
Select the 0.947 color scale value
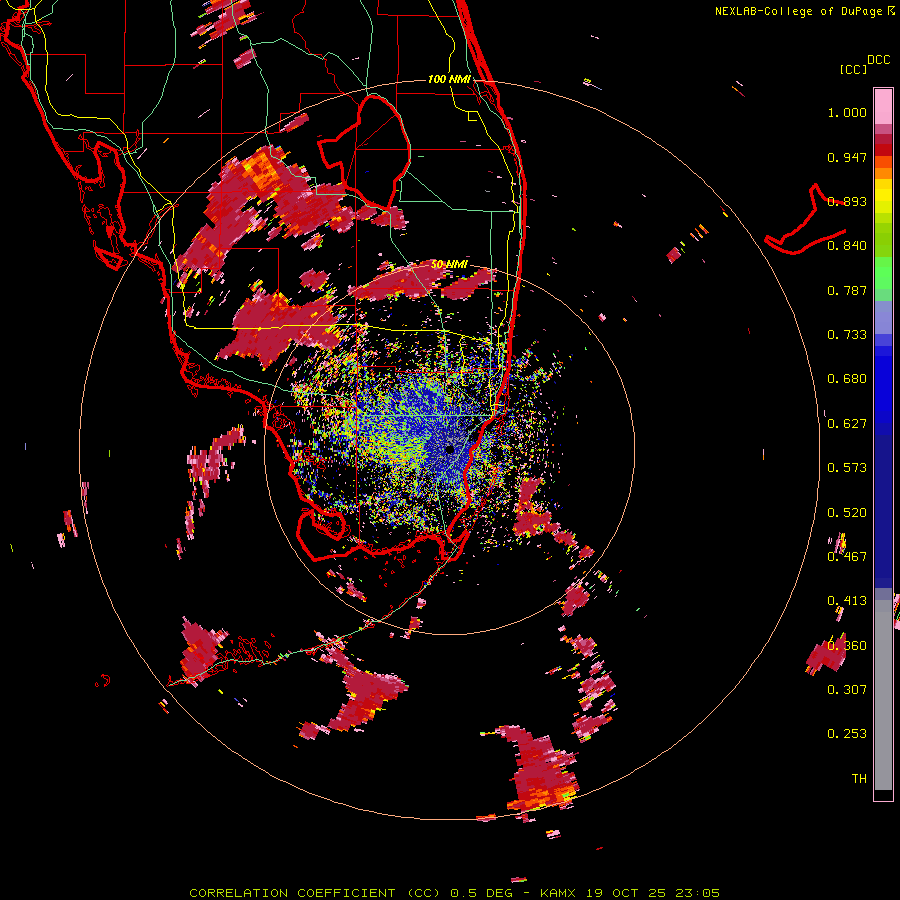tap(847, 157)
